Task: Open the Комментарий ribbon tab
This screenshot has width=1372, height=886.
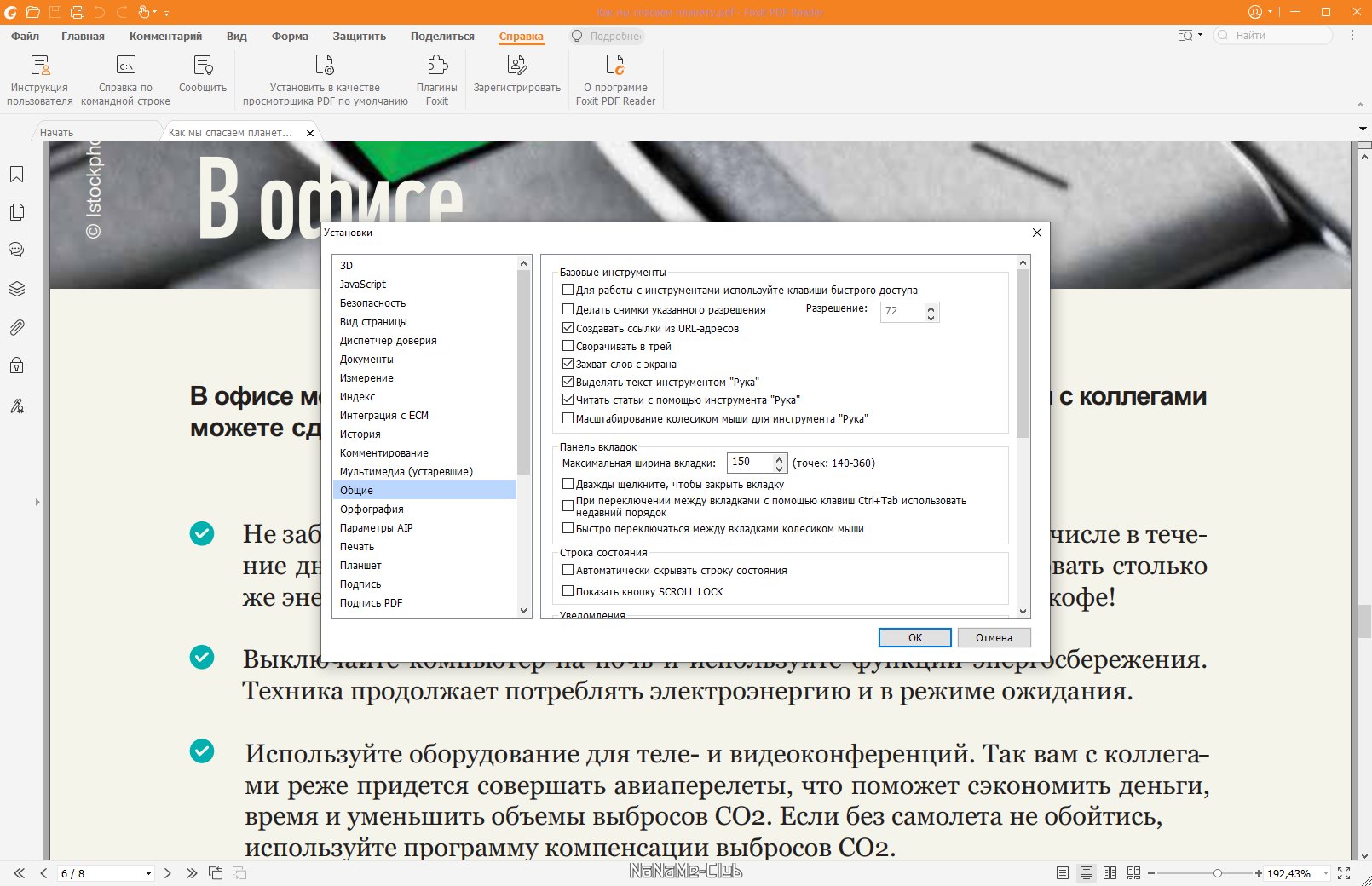Action: [165, 36]
